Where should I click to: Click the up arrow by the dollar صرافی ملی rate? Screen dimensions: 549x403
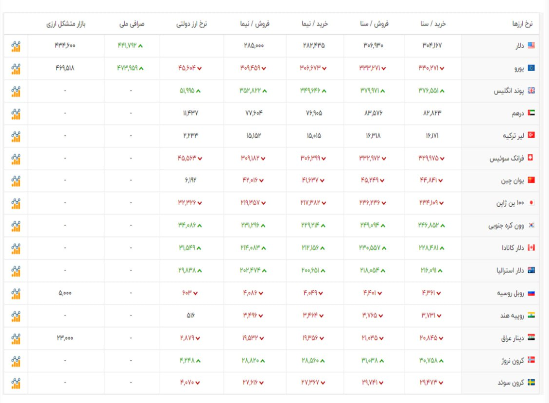point(140,46)
